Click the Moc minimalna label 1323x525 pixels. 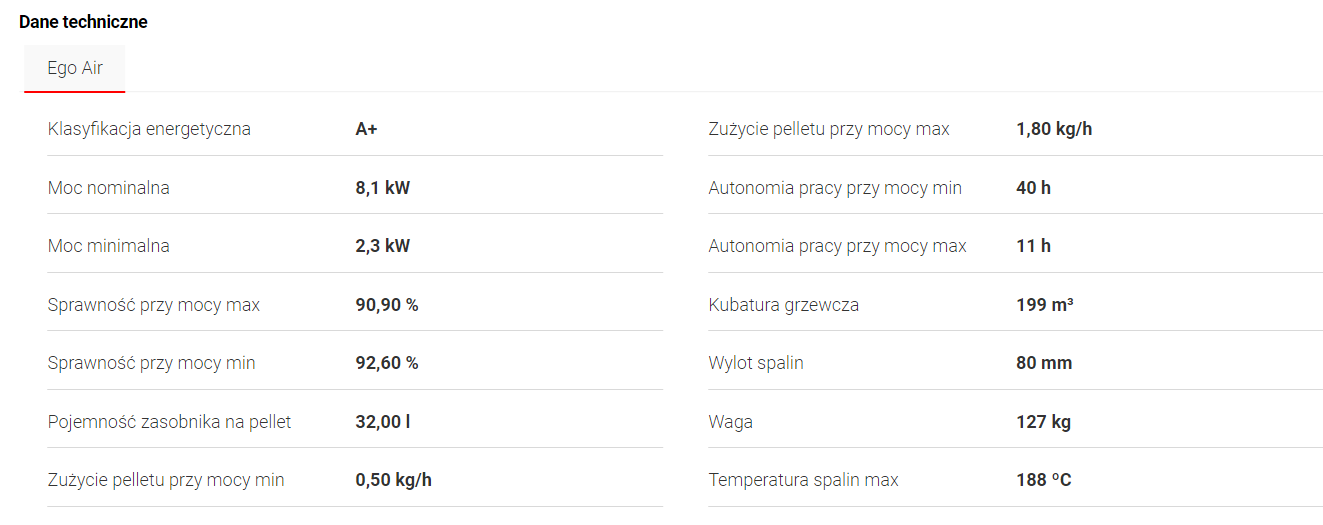point(109,246)
